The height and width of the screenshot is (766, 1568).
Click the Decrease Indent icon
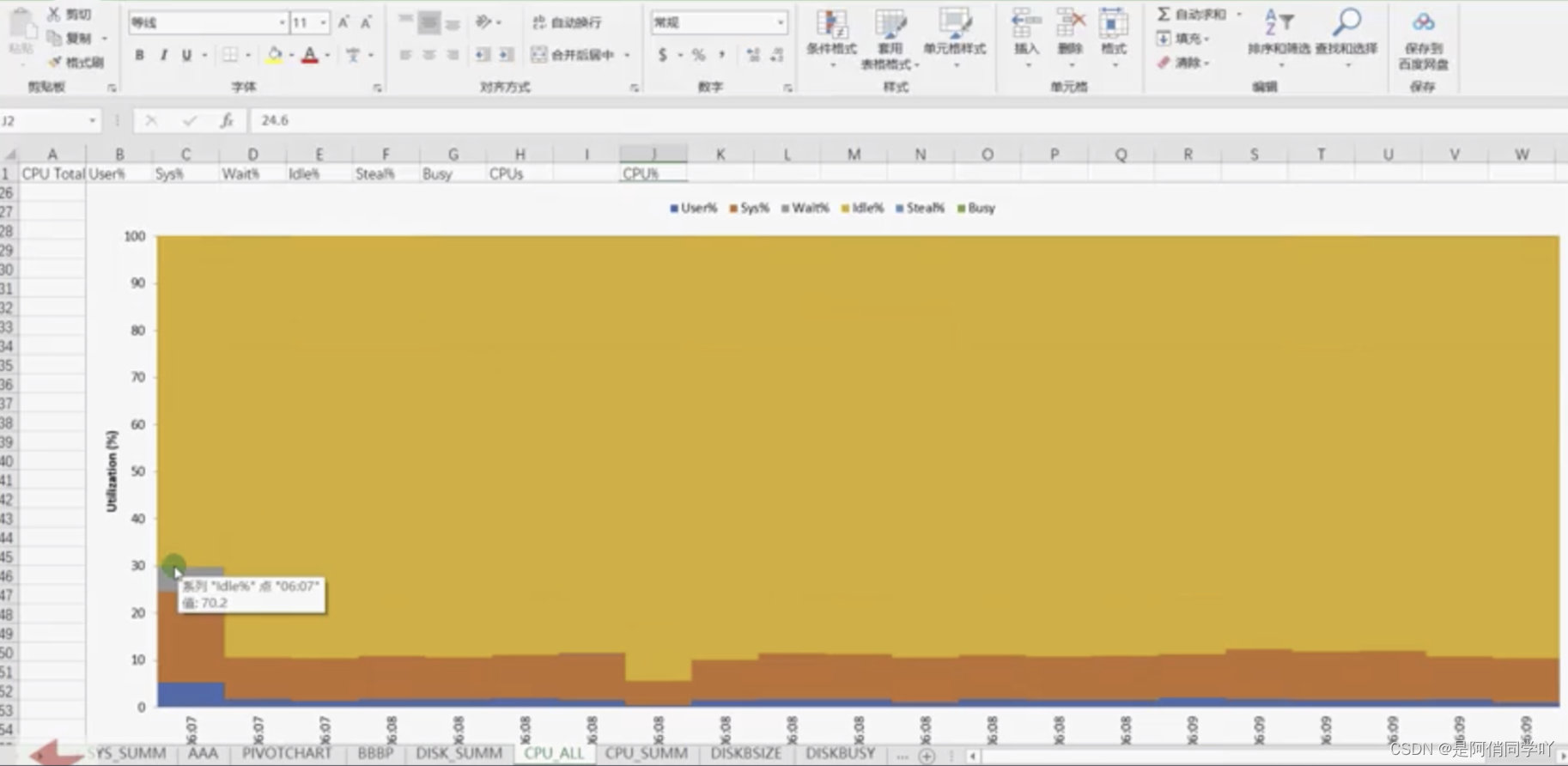(x=483, y=55)
